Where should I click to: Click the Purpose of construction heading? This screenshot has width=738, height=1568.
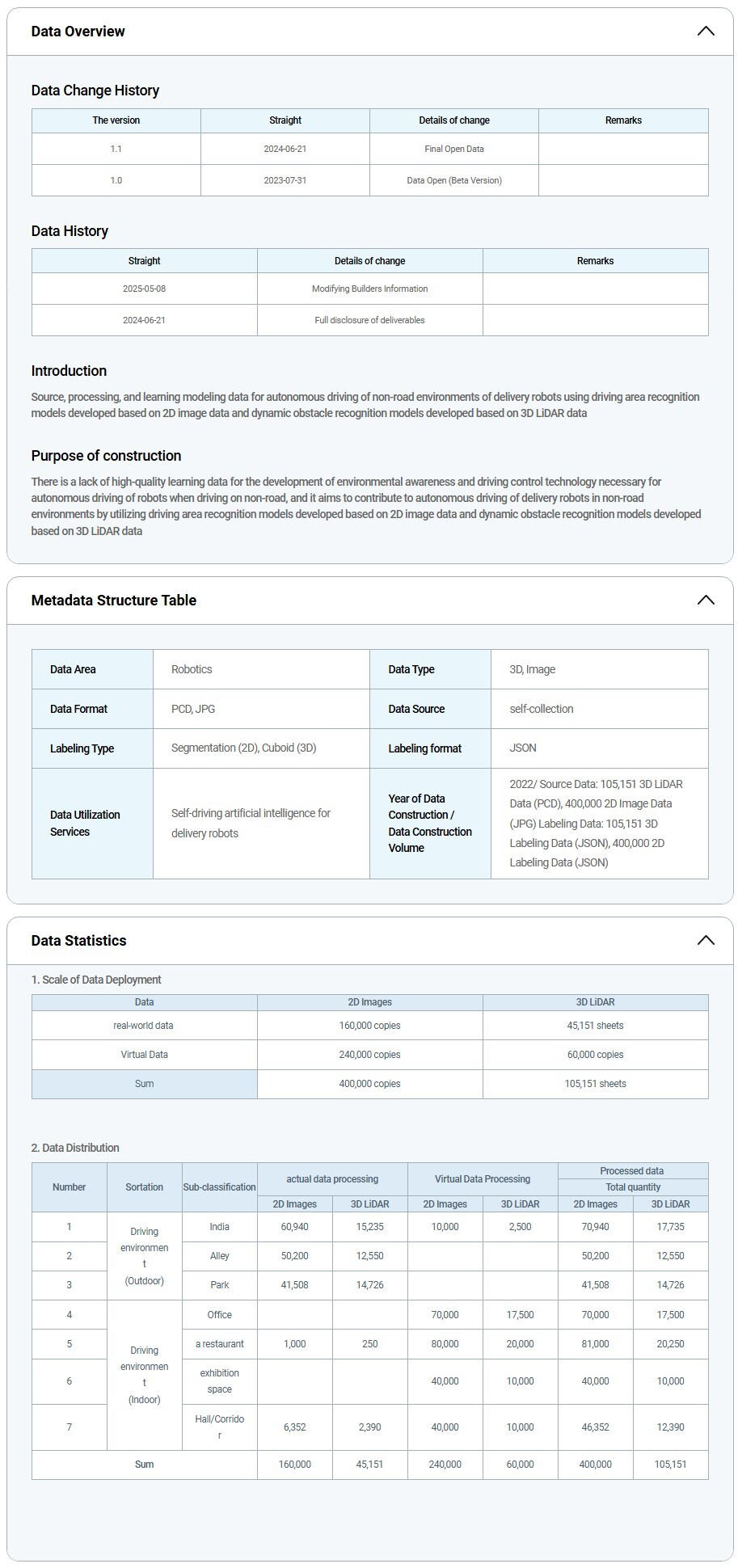click(x=106, y=455)
